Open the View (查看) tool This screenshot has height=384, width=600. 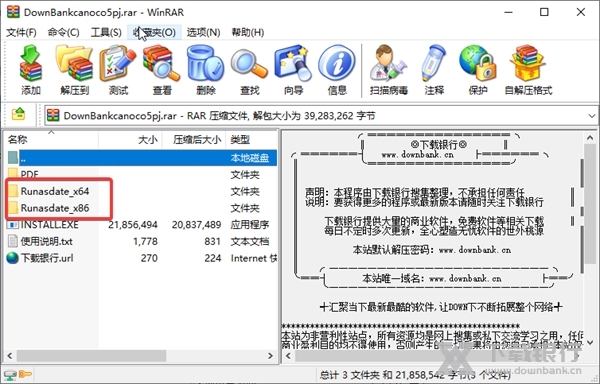point(161,63)
